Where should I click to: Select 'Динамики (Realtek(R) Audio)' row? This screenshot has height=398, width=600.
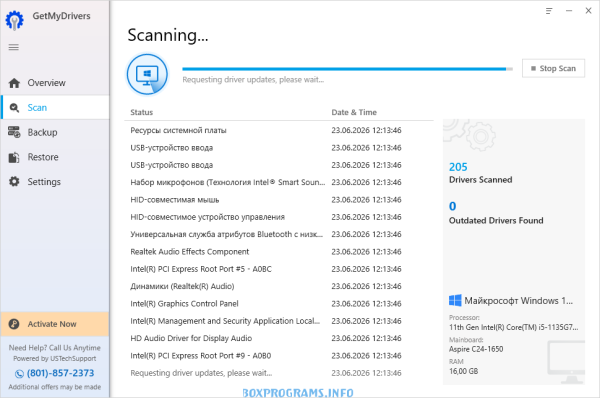click(279, 286)
